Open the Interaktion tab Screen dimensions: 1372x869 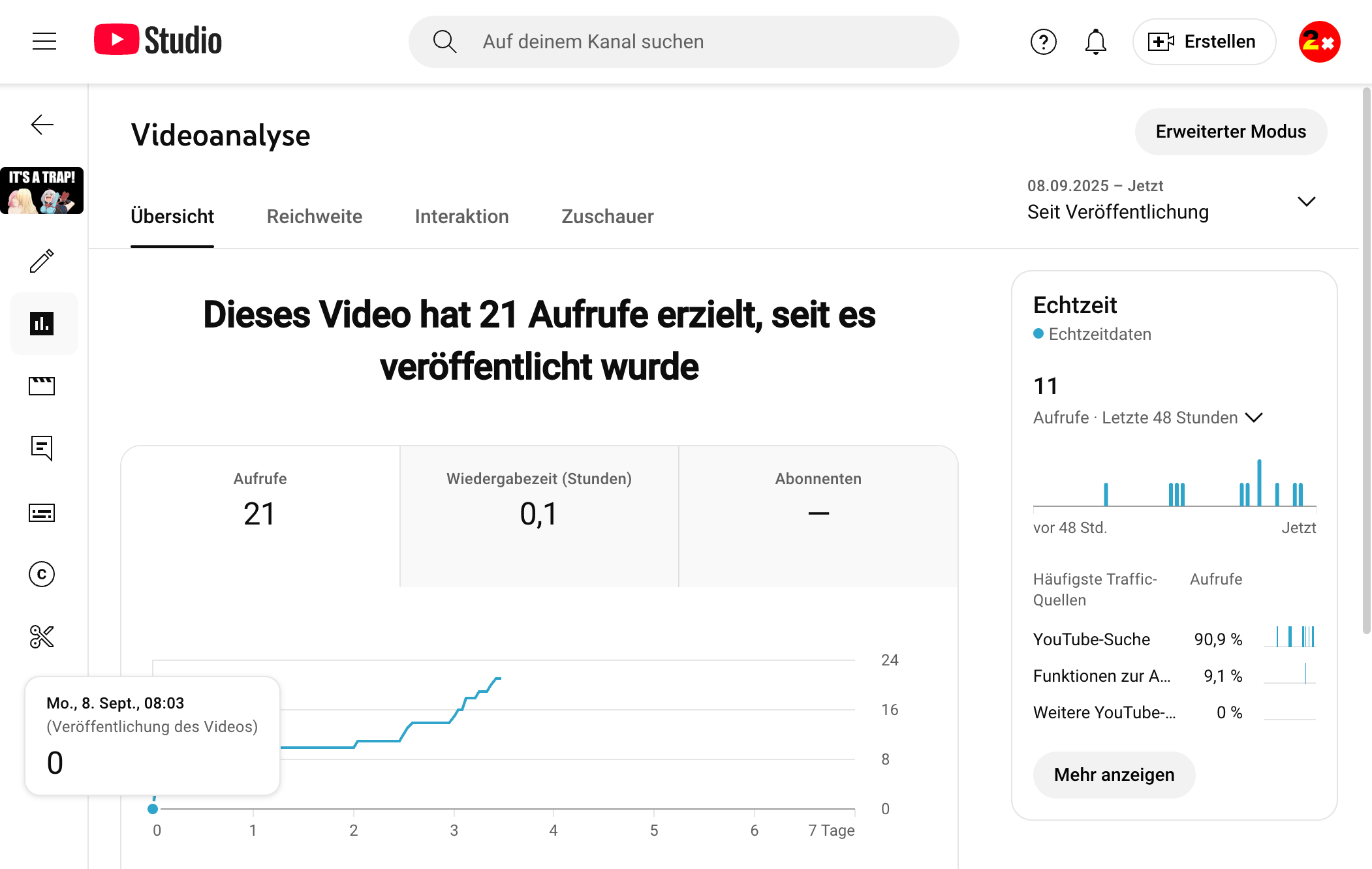coord(461,216)
